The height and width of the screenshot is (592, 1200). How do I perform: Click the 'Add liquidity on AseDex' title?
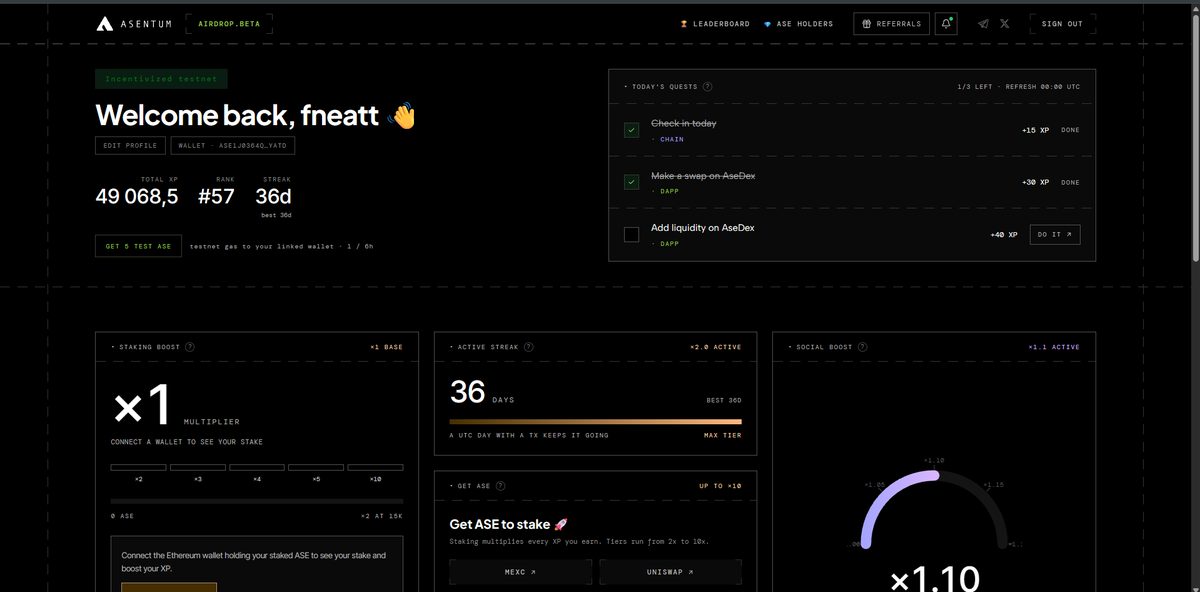(702, 228)
